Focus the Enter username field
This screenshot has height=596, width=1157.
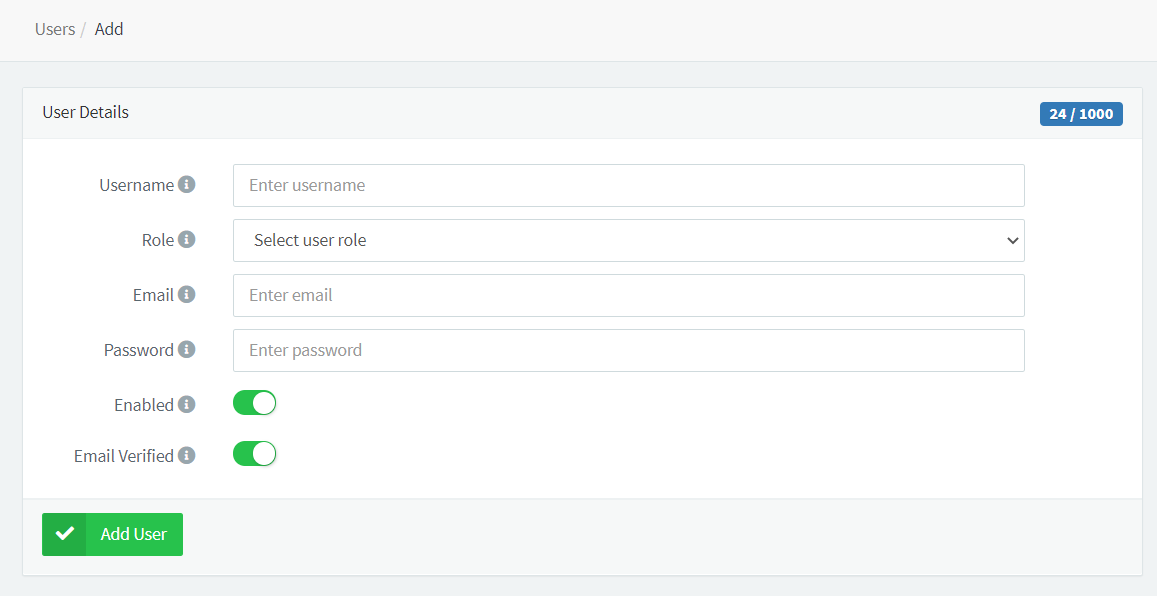tap(628, 185)
